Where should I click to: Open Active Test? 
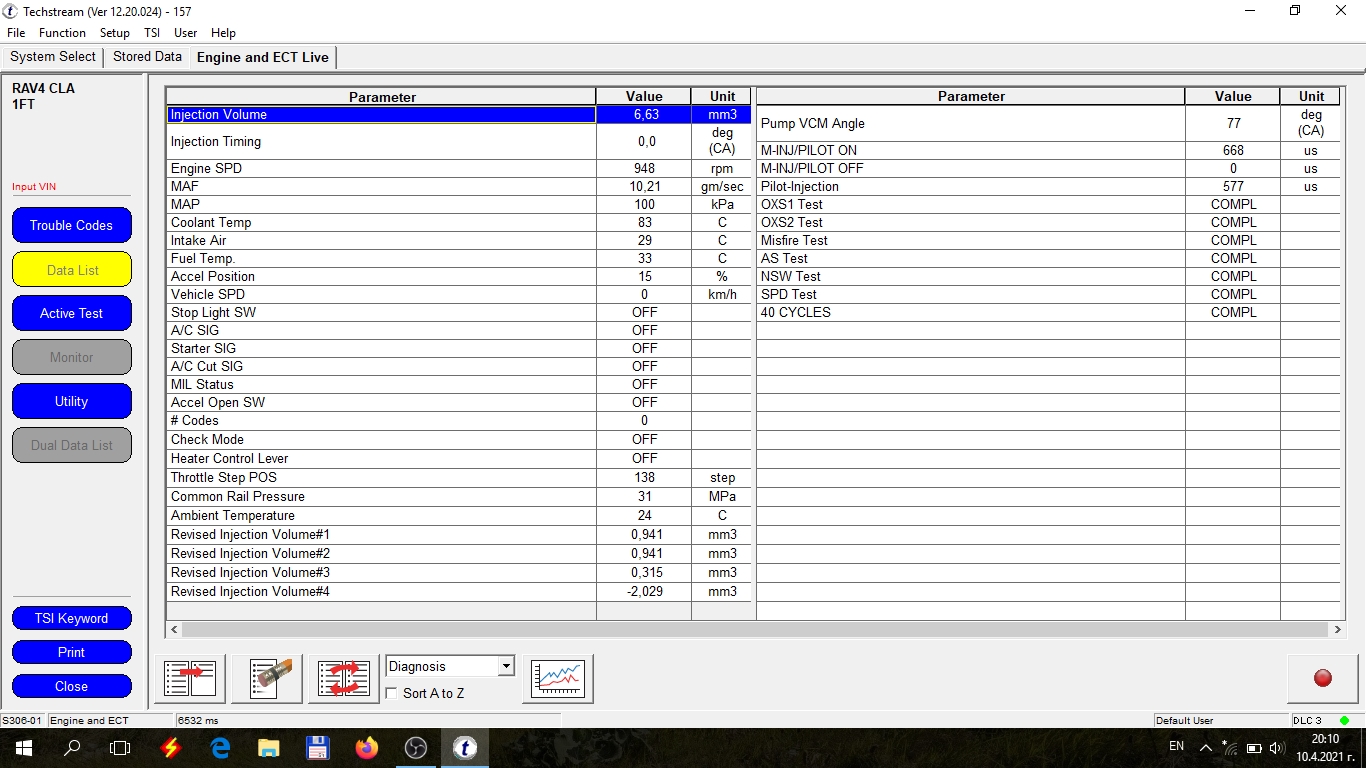[x=72, y=313]
